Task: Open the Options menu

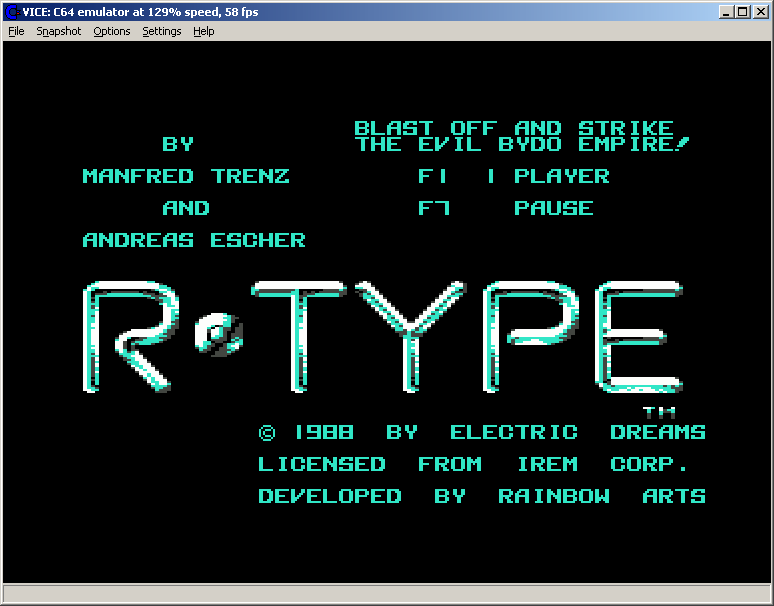Action: click(112, 31)
